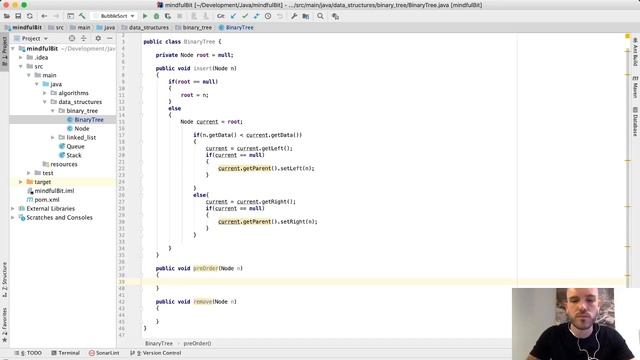Select the BinaryTree class in the Project tree
Image resolution: width=640 pixels, height=360 pixels.
(85, 120)
